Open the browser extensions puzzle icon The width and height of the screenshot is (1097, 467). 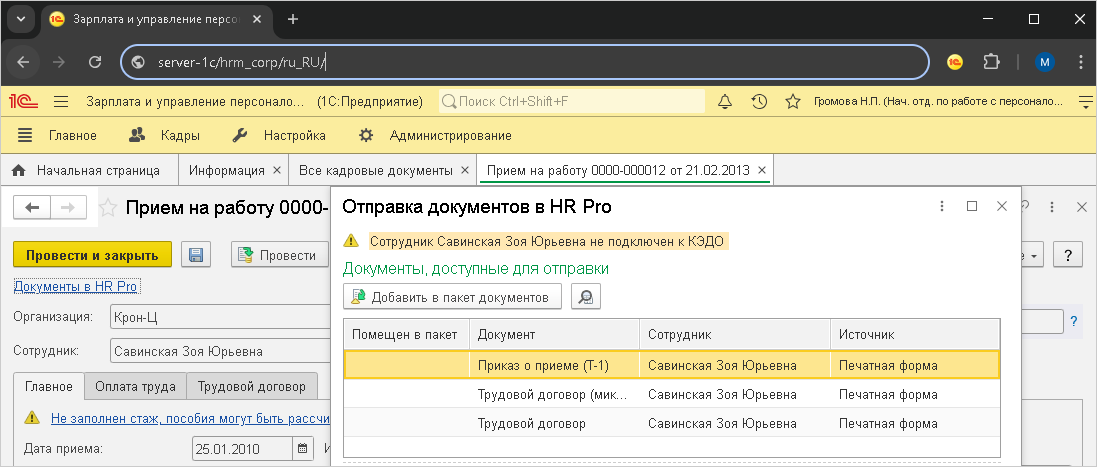tap(991, 62)
